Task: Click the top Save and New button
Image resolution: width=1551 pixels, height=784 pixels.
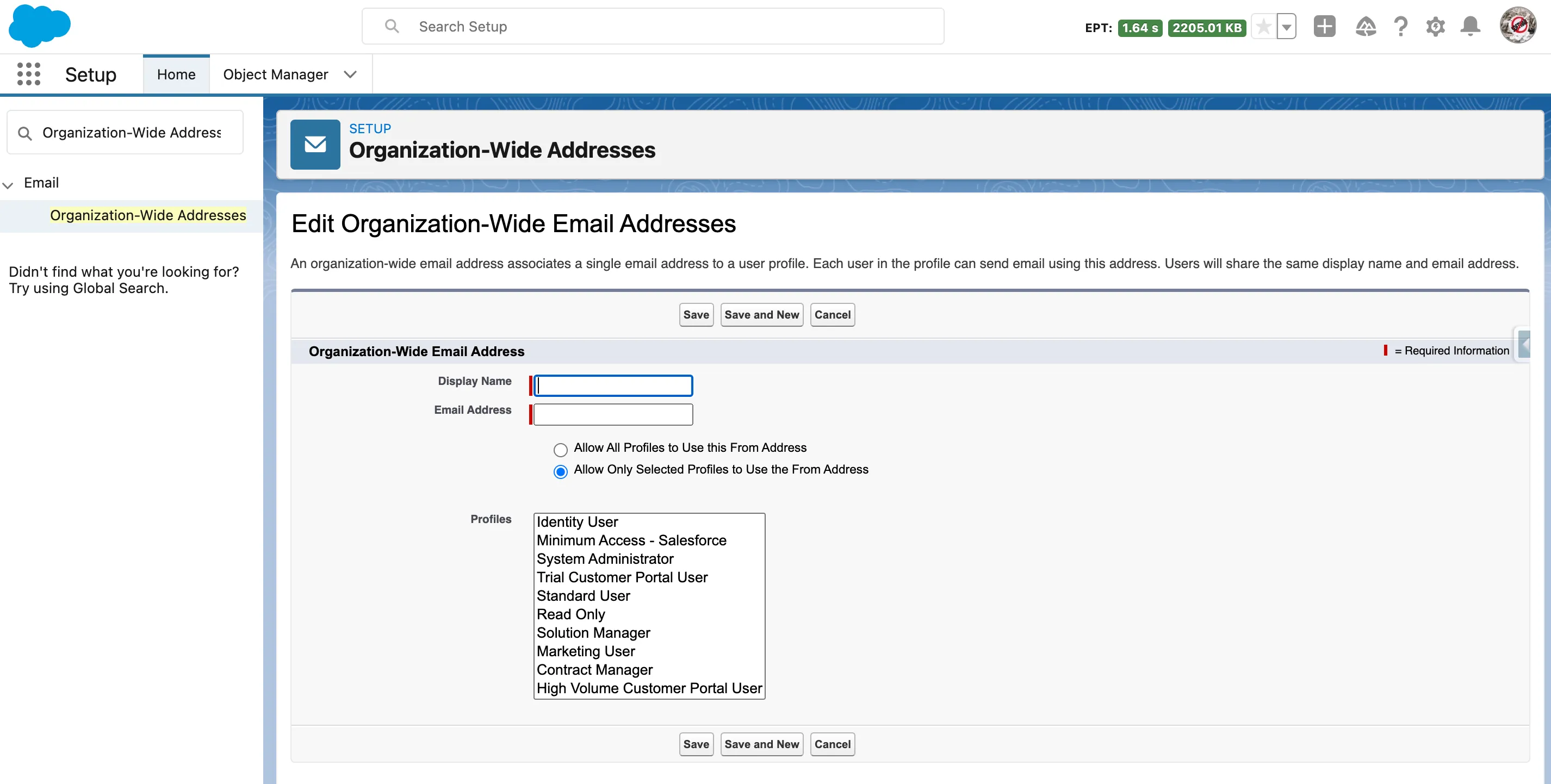Action: click(761, 314)
